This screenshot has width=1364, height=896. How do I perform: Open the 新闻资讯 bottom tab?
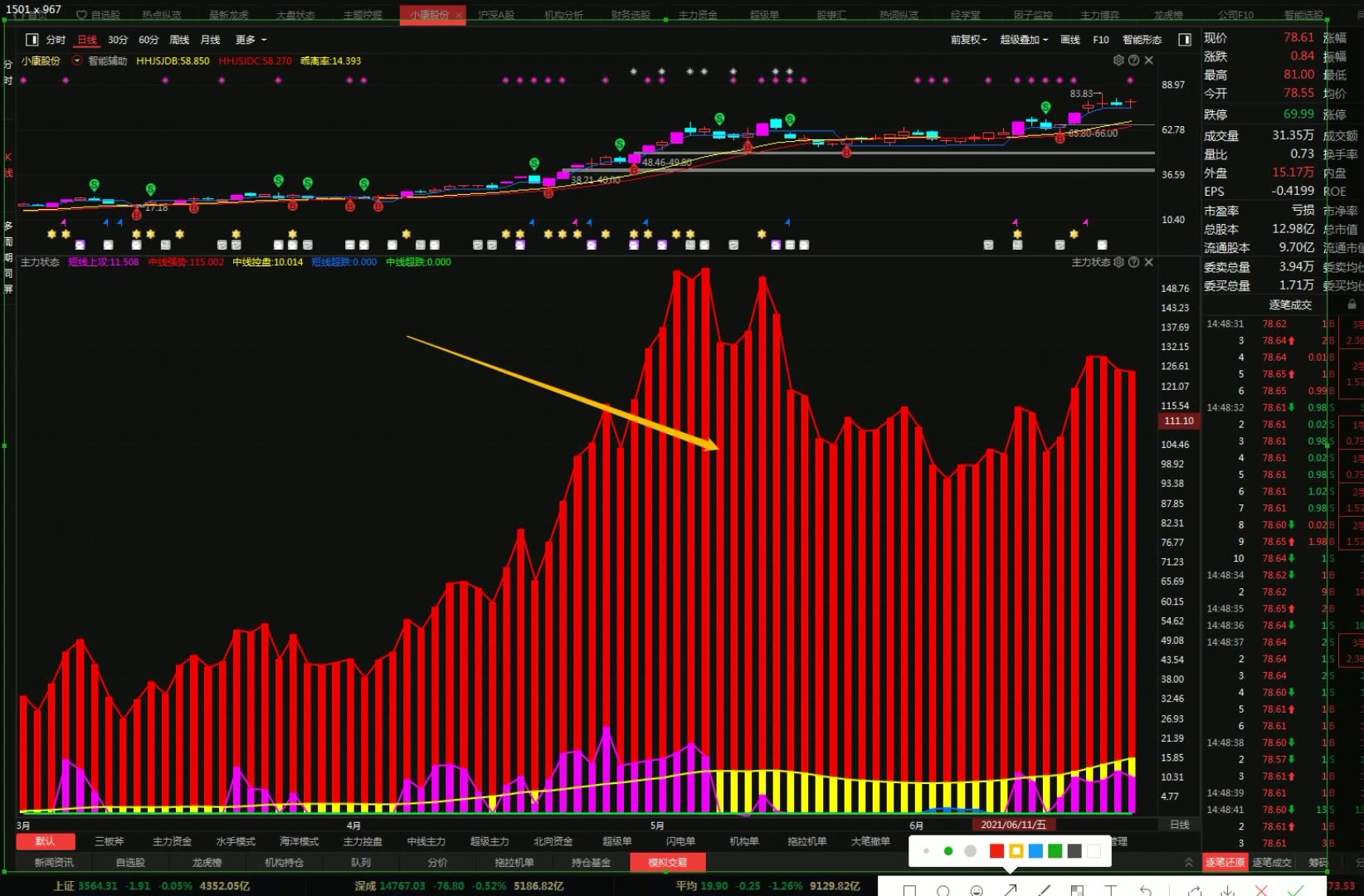point(54,863)
